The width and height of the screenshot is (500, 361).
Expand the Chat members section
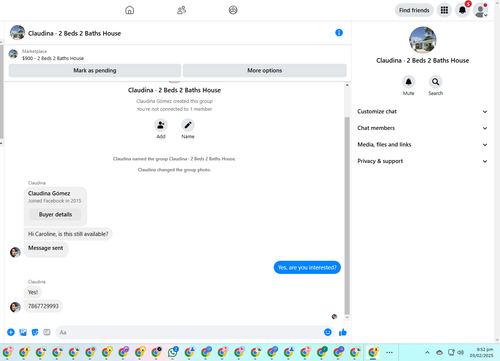pyautogui.click(x=422, y=128)
